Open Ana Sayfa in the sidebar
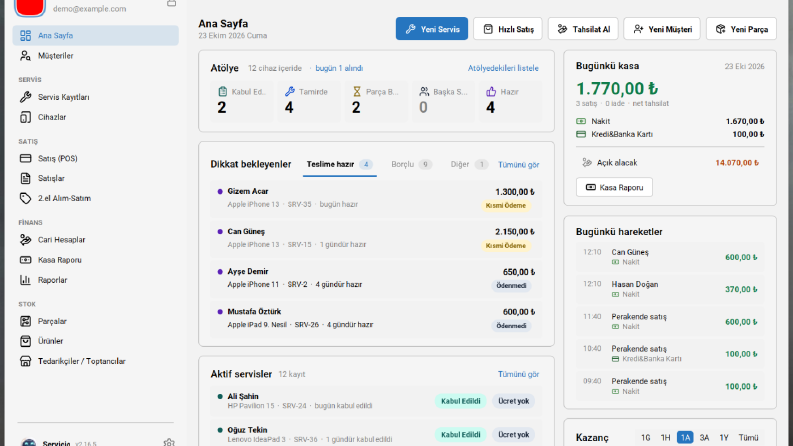793x446 pixels. pyautogui.click(x=96, y=35)
